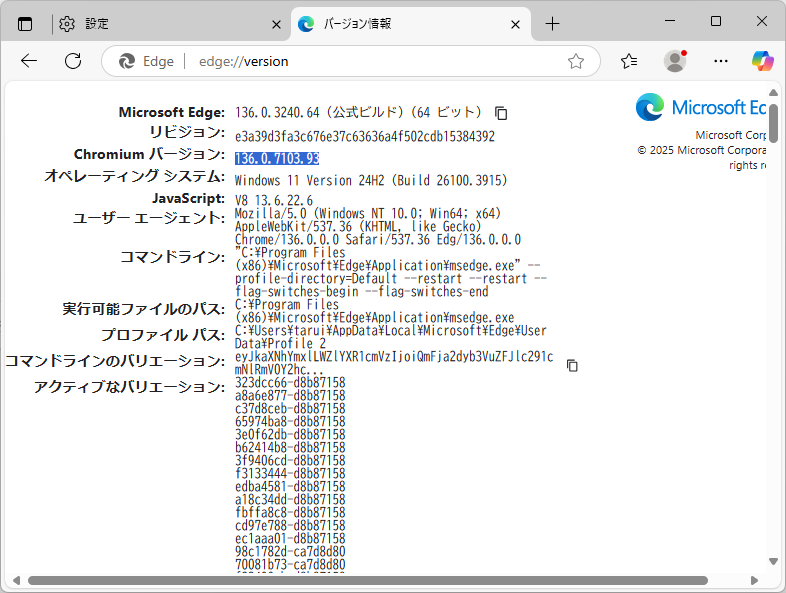Maximize the Edge window

[x=716, y=21]
